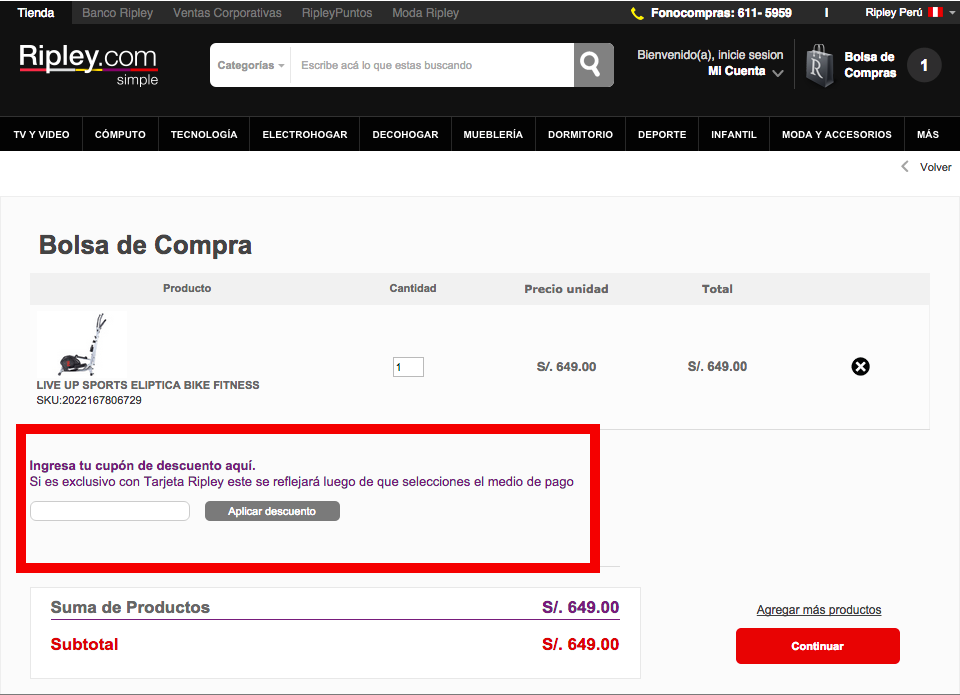Click the yellow phone icon
The image size is (960, 695).
pyautogui.click(x=637, y=13)
